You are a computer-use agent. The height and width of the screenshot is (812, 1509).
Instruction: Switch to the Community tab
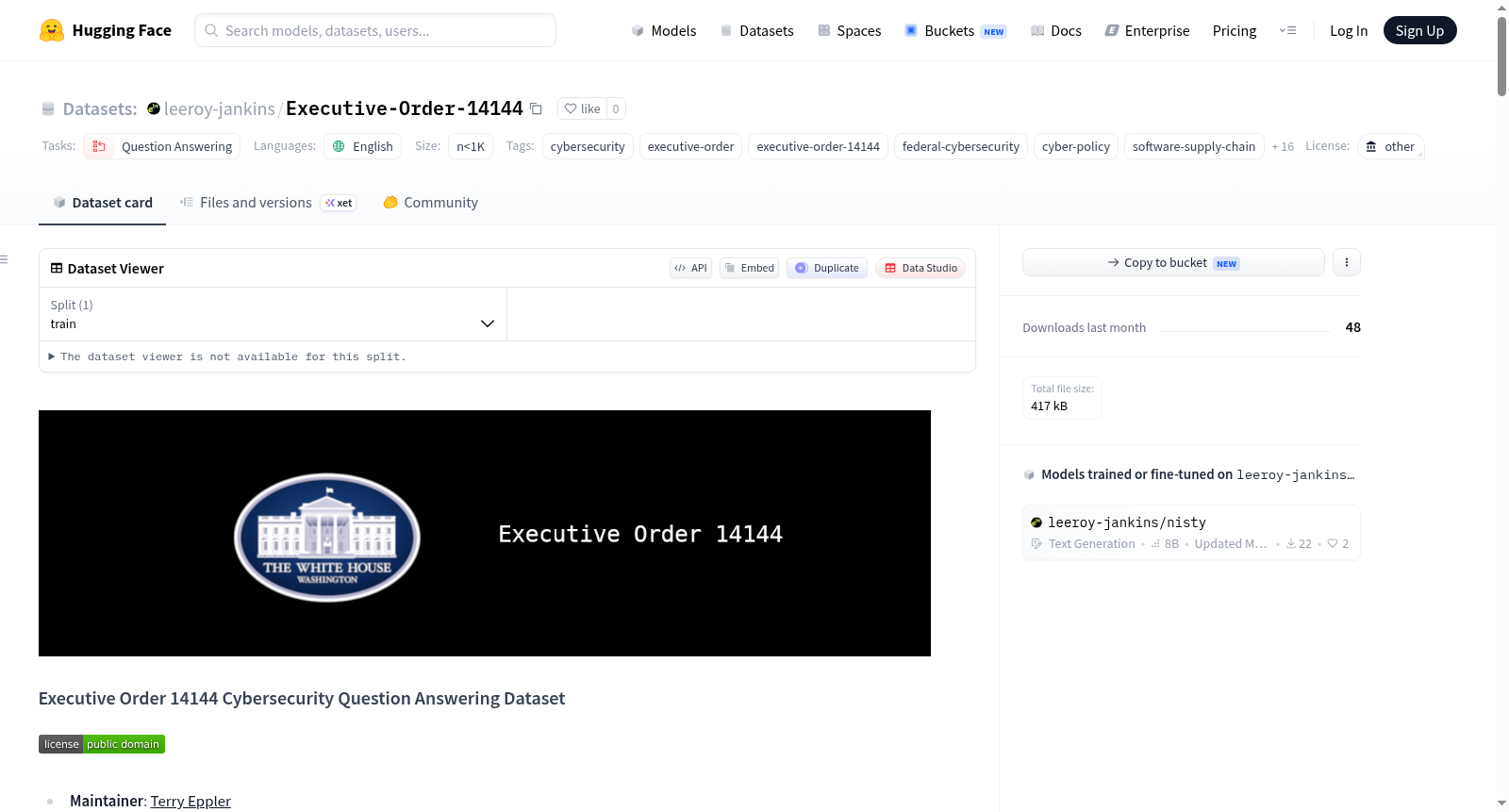430,202
